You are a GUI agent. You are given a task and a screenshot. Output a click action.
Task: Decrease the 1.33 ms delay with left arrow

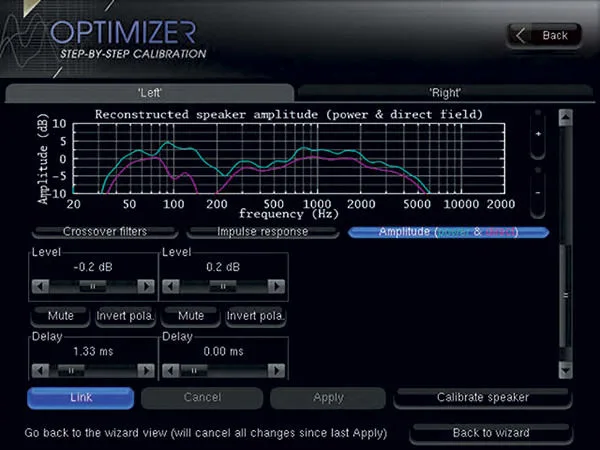pos(40,370)
